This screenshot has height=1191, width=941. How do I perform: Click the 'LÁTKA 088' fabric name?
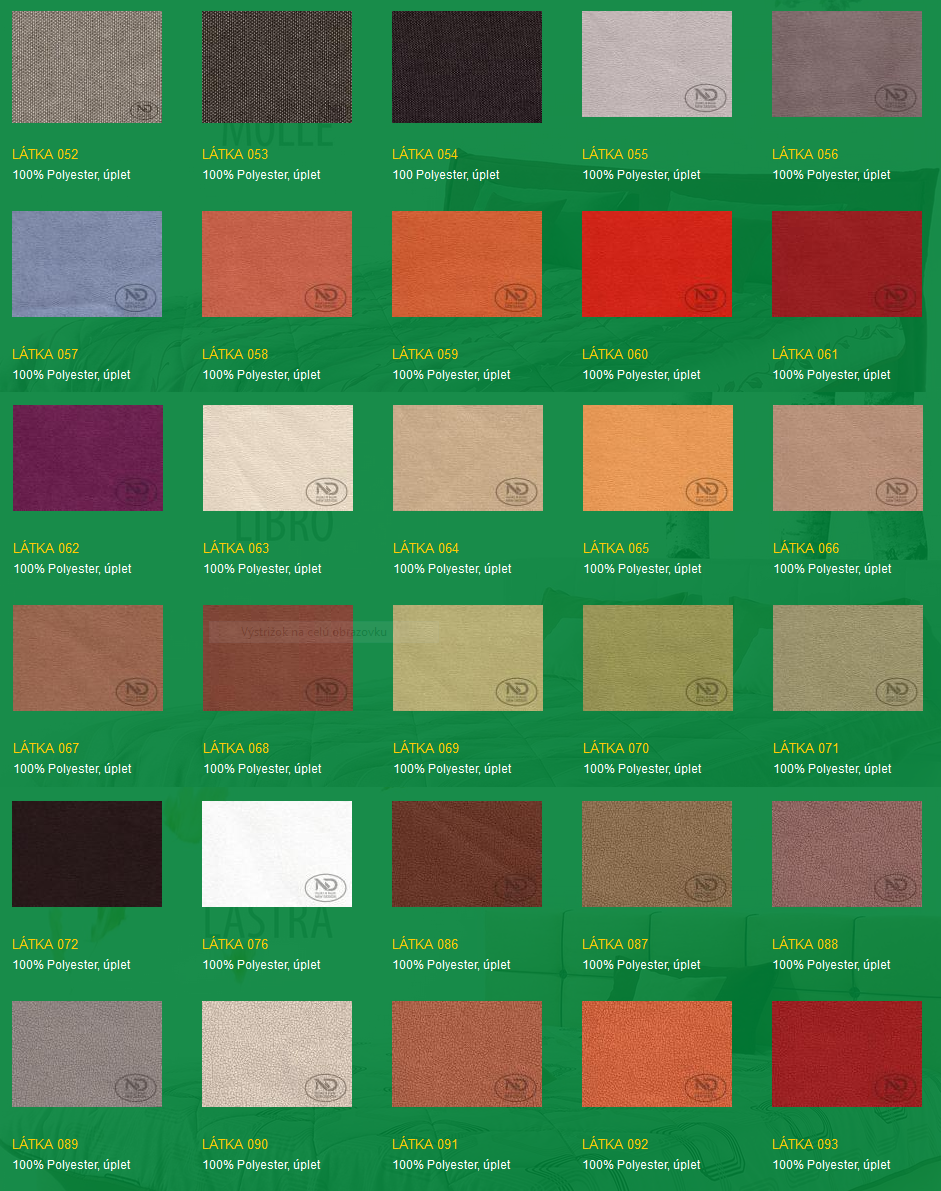pyautogui.click(x=805, y=944)
